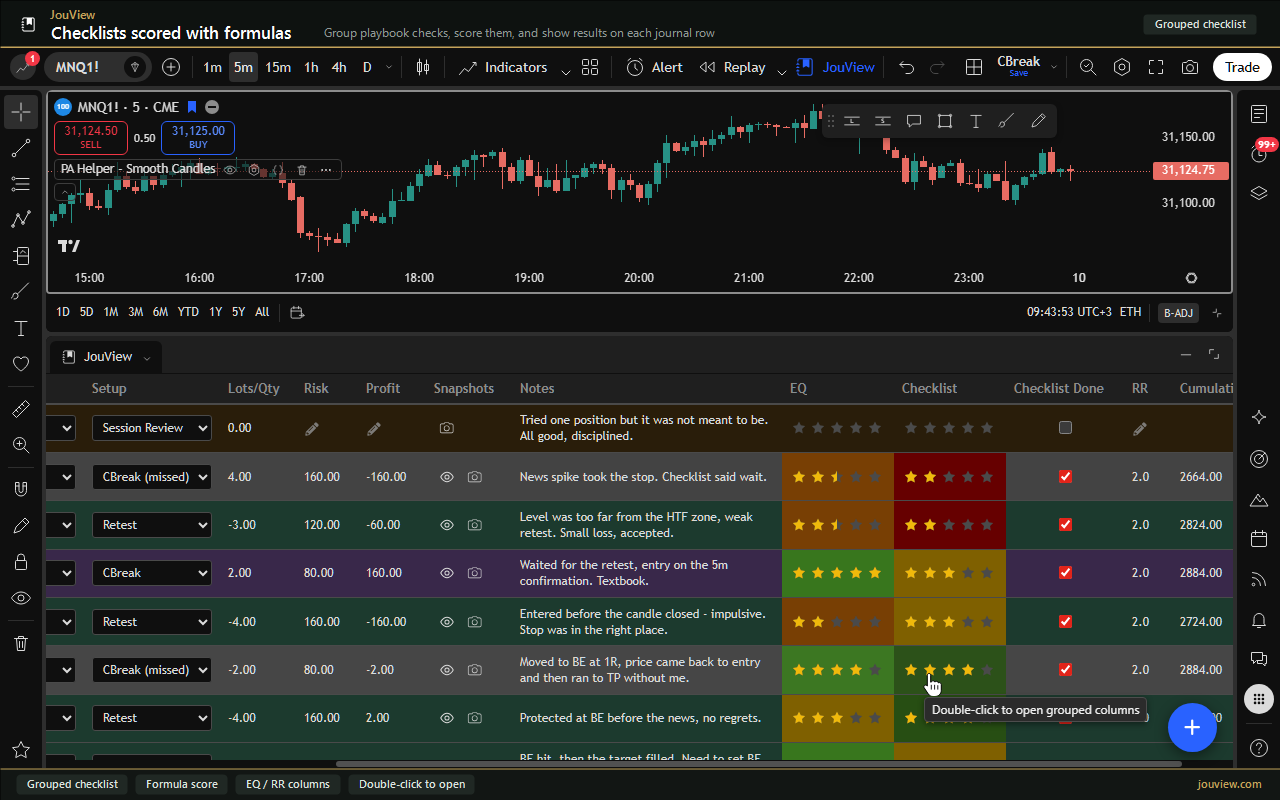
Task: Toggle Checklist Done on Moved to BE row
Action: click(x=1065, y=670)
